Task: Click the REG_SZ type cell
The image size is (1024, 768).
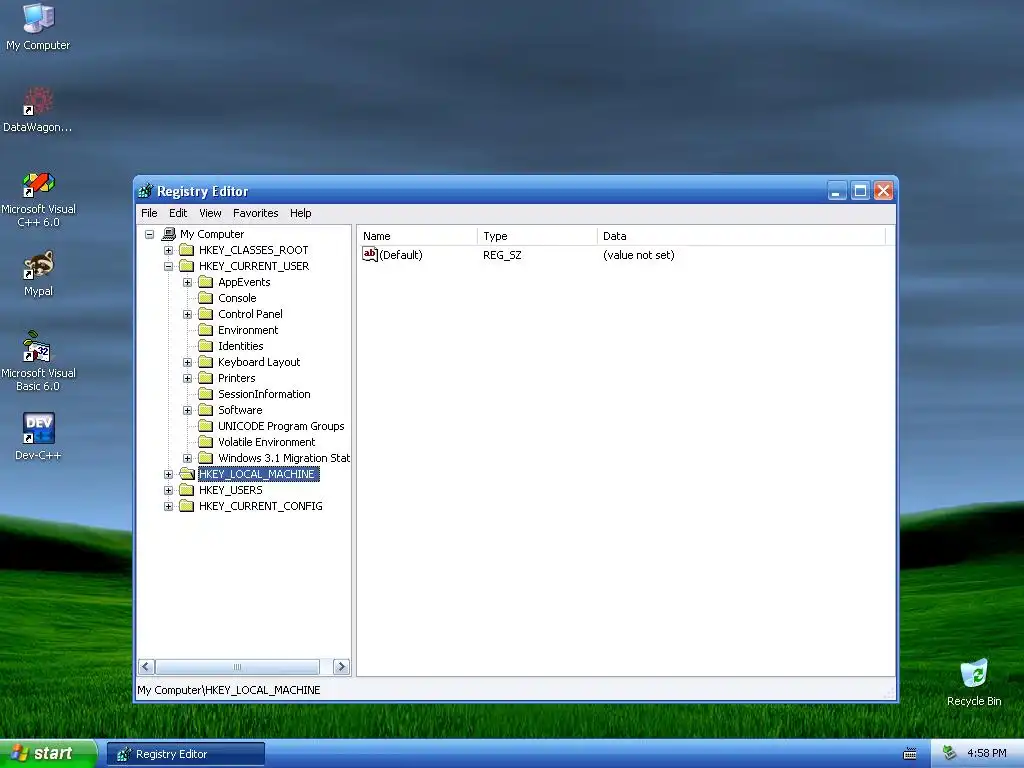Action: [x=502, y=255]
